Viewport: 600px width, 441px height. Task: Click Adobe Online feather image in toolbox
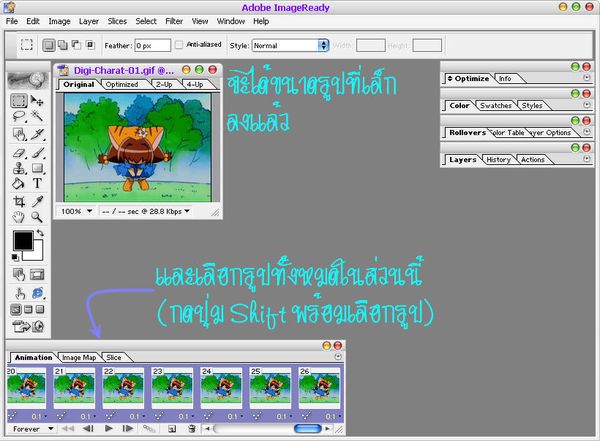coord(28,80)
